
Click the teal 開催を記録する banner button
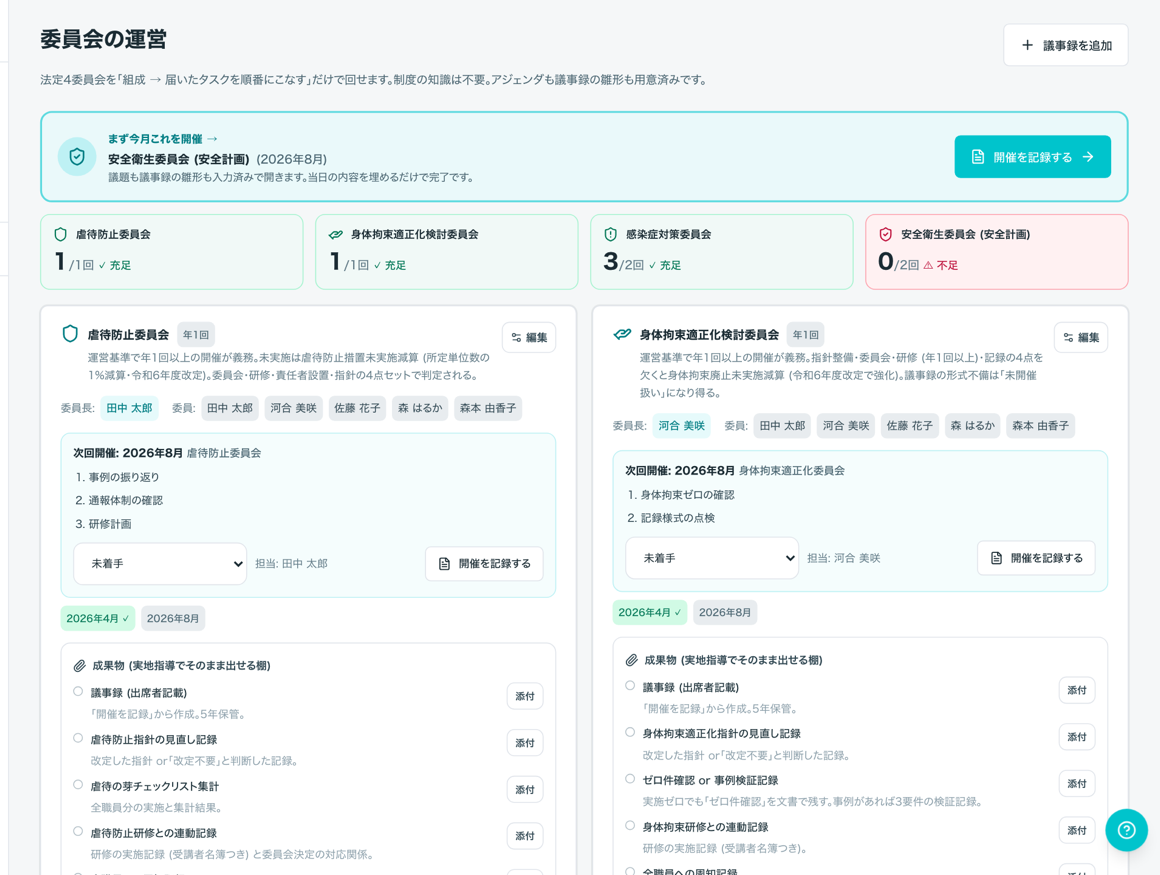click(x=1032, y=157)
